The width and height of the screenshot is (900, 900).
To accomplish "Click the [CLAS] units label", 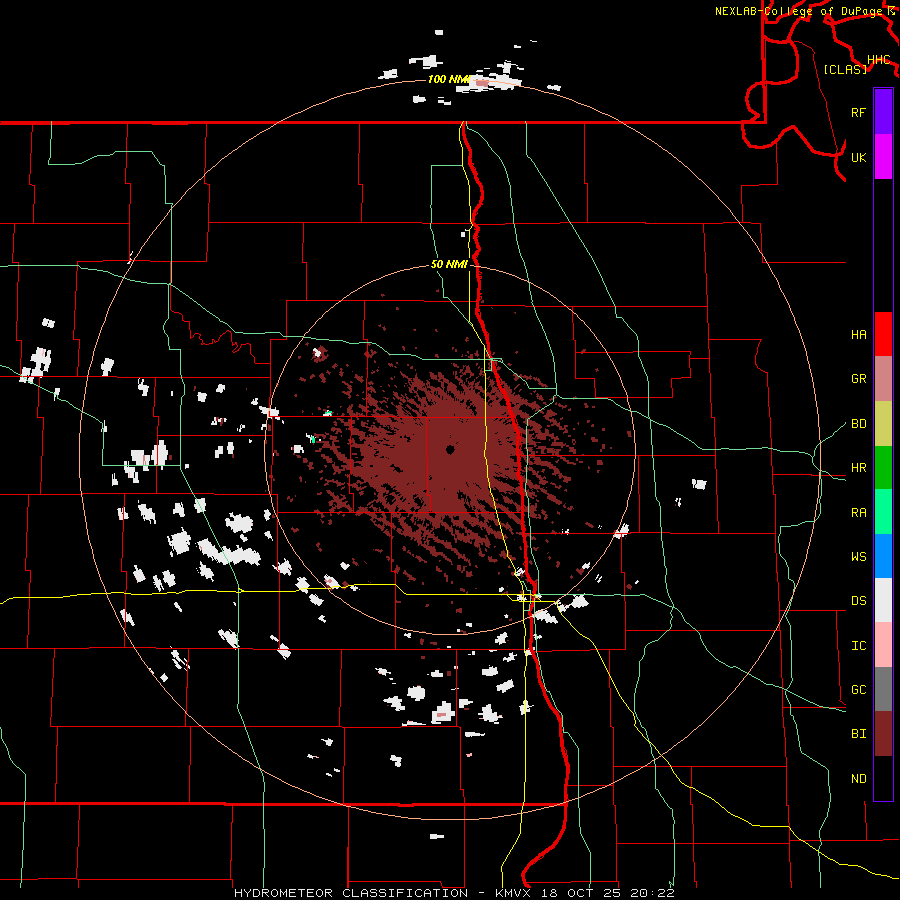I will pyautogui.click(x=845, y=69).
